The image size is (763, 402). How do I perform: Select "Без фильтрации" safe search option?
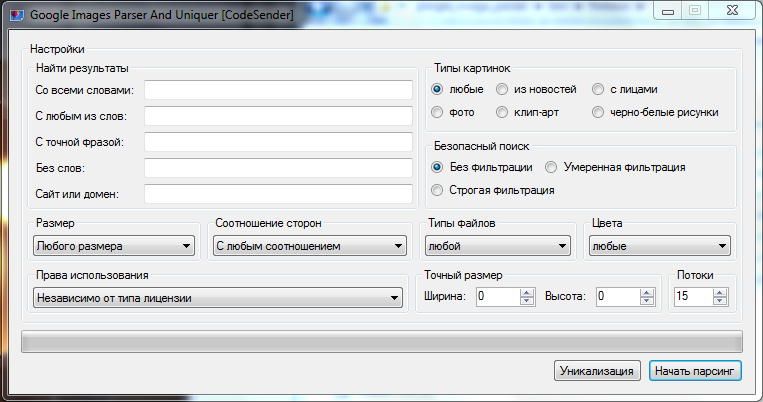437,167
